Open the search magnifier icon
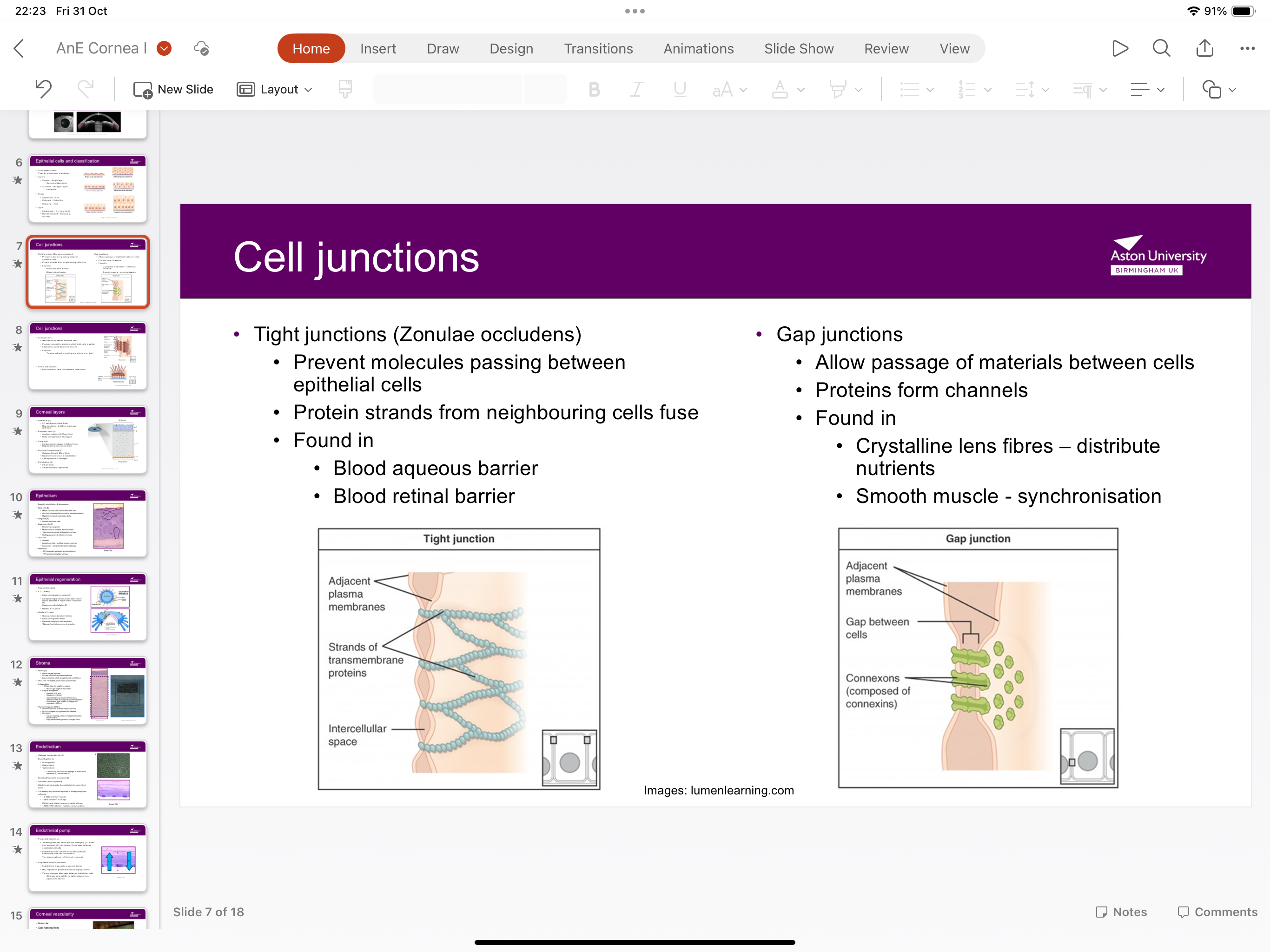Image resolution: width=1270 pixels, height=952 pixels. coord(1161,48)
